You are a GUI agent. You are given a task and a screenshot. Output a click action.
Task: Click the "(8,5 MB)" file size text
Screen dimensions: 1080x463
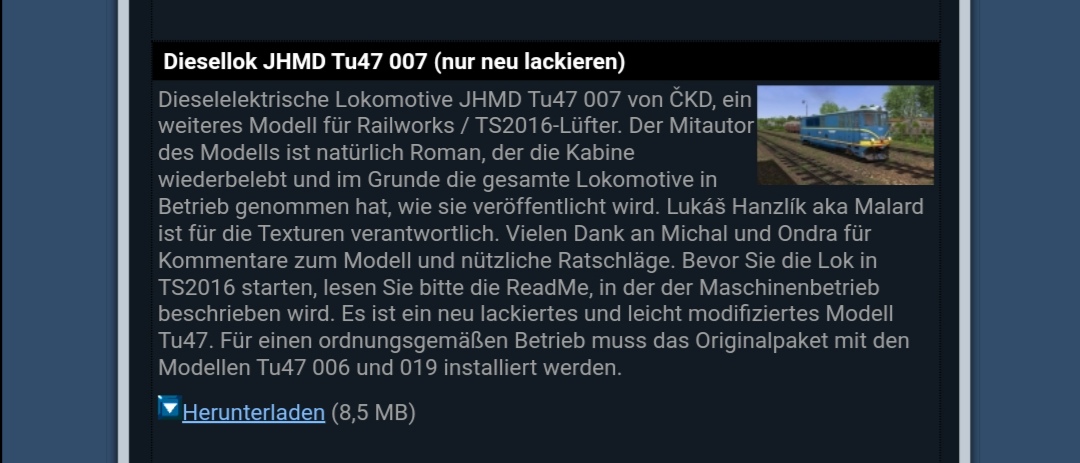coord(373,412)
